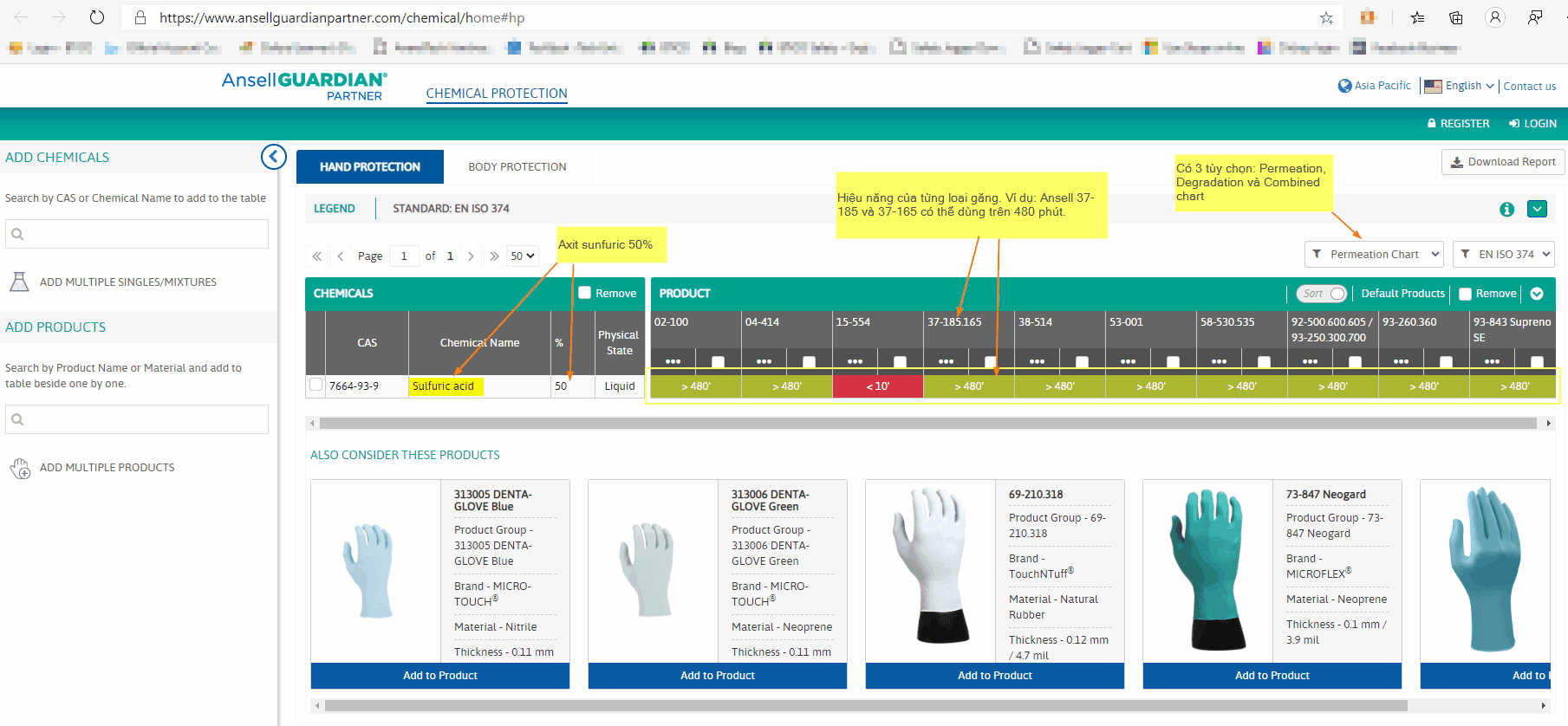Click the magnifier icon in the product search

click(17, 419)
